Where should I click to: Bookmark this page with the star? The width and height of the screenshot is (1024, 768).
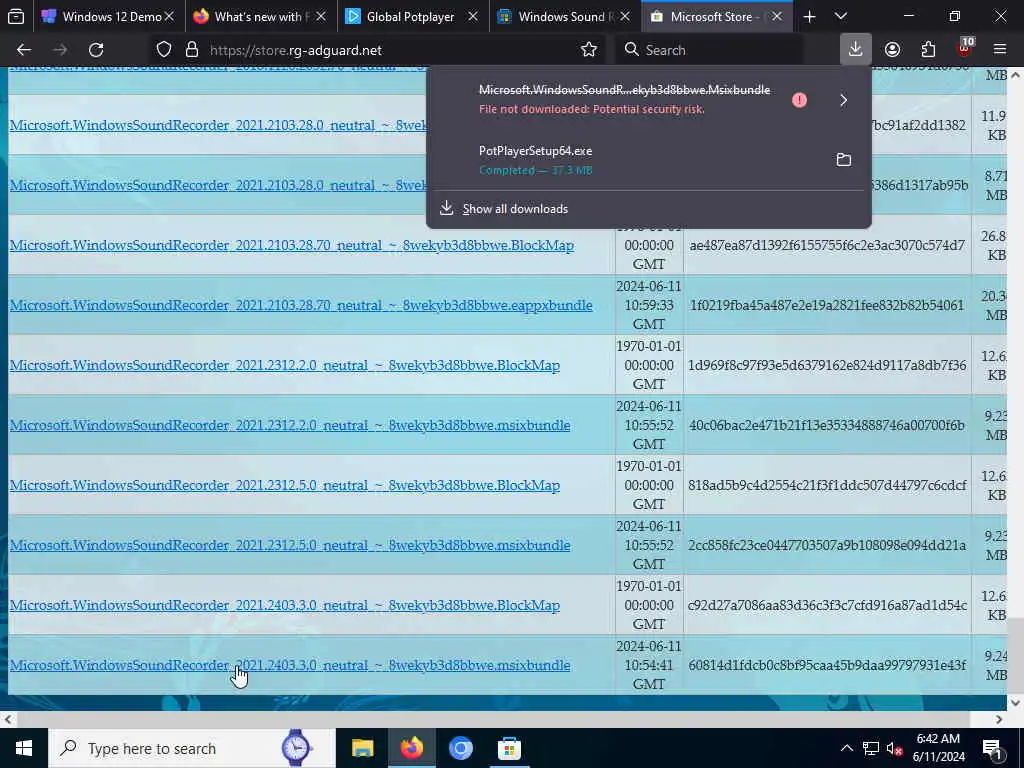pos(588,50)
